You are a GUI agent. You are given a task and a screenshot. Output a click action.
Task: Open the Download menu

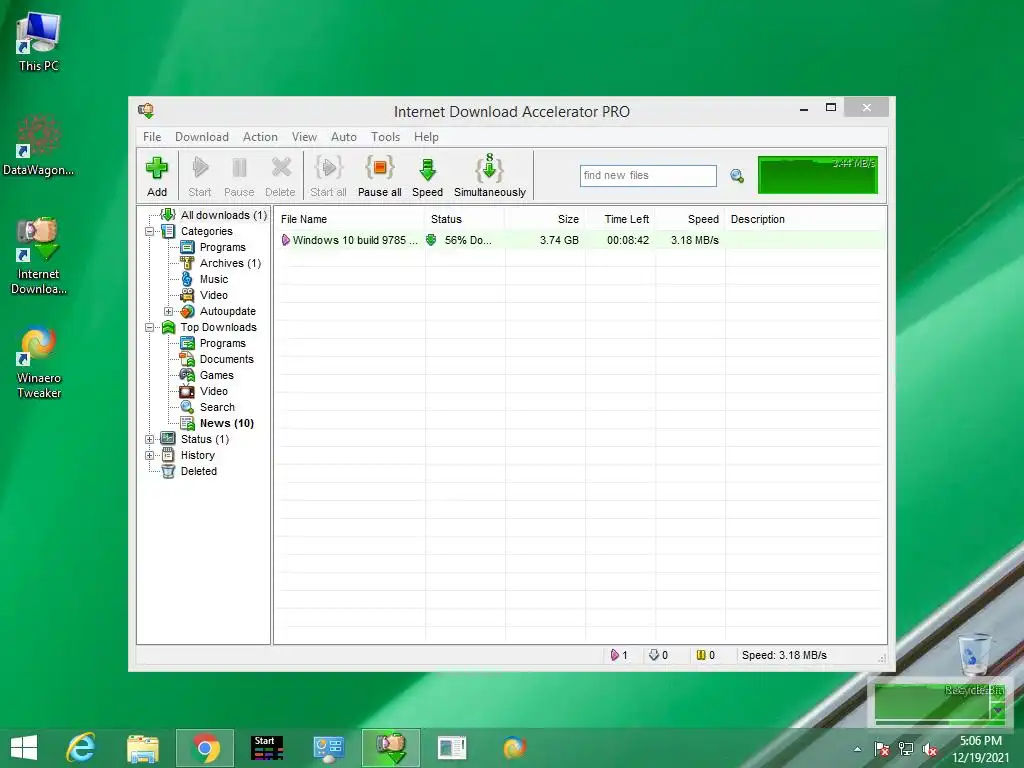[x=202, y=137]
